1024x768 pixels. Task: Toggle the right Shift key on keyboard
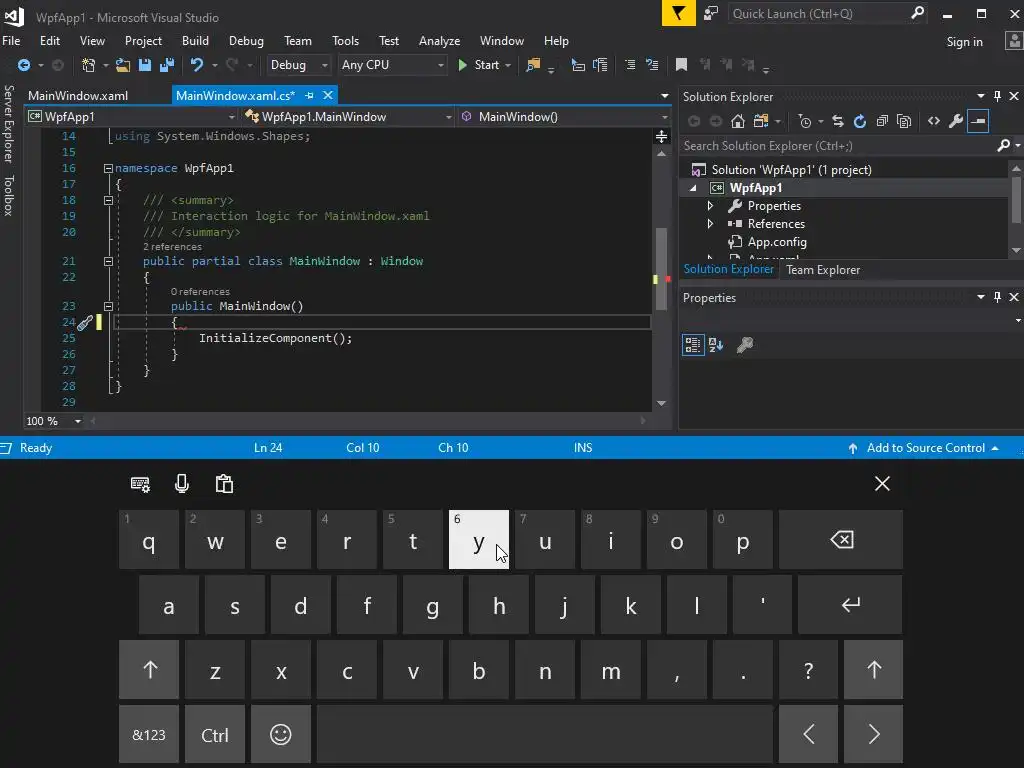[x=874, y=669]
